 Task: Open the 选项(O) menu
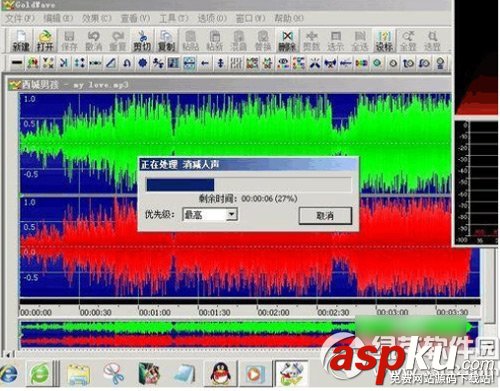point(212,18)
